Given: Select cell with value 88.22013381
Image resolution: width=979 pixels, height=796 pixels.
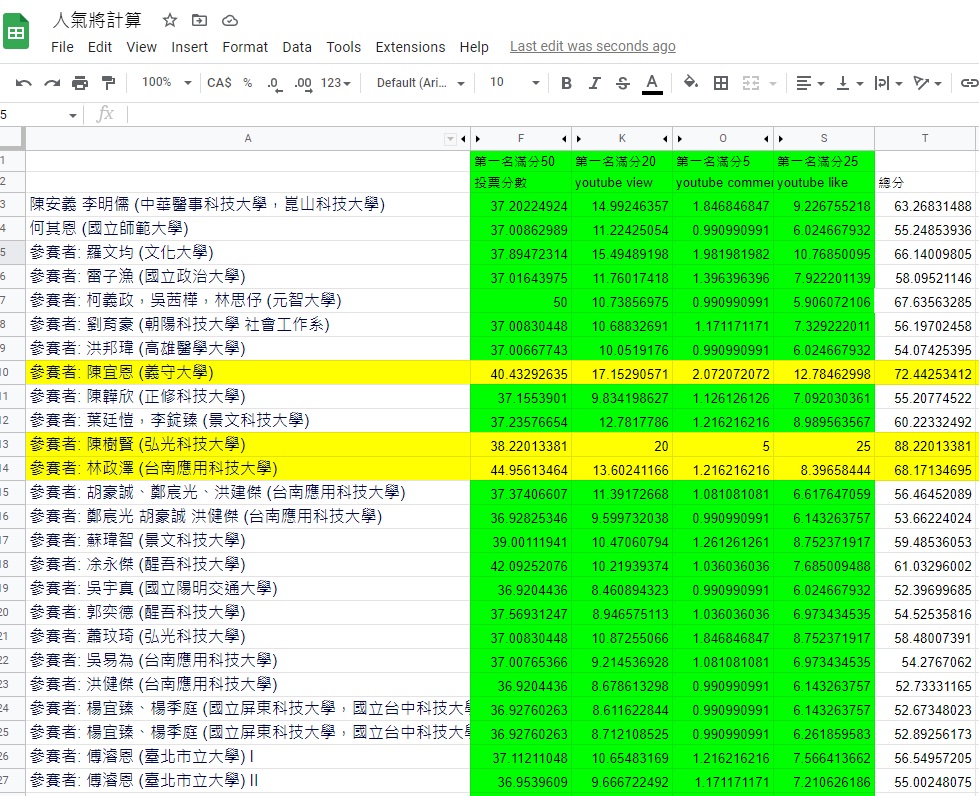Looking at the screenshot, I should 925,445.
